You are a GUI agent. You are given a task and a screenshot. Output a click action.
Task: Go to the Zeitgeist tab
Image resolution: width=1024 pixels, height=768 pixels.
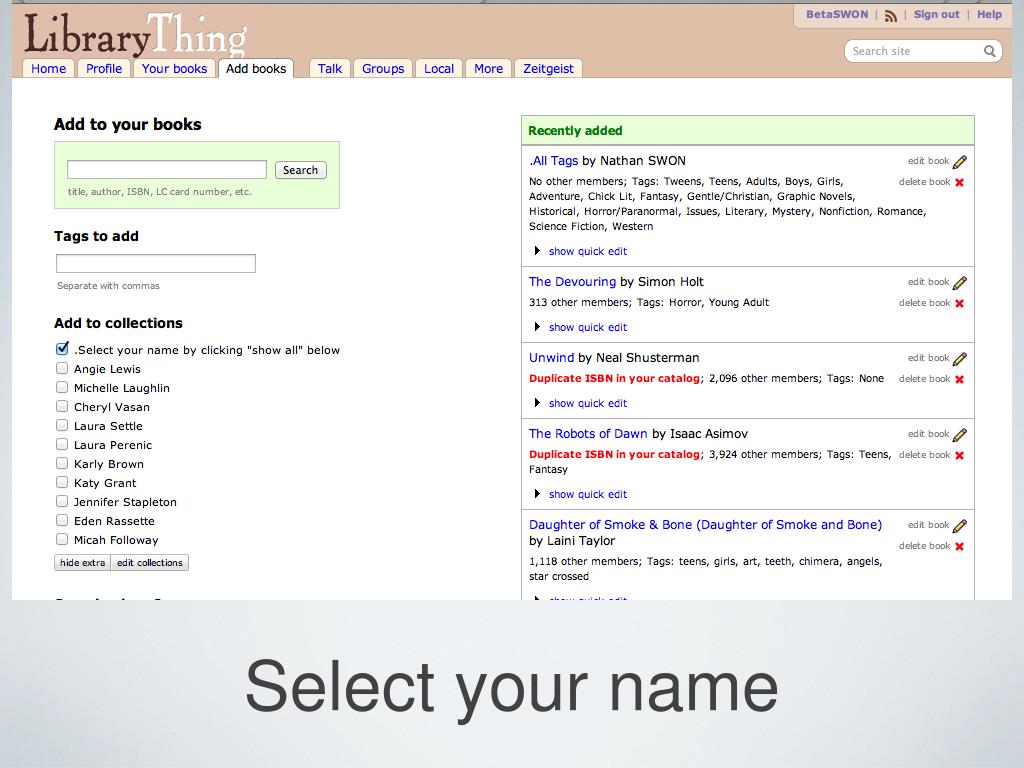point(548,69)
